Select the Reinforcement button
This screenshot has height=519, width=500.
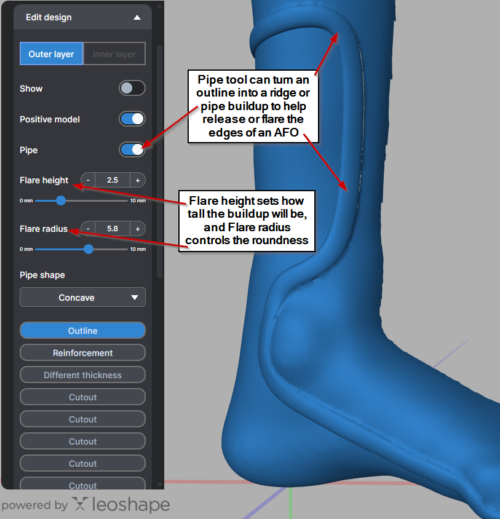pos(83,353)
